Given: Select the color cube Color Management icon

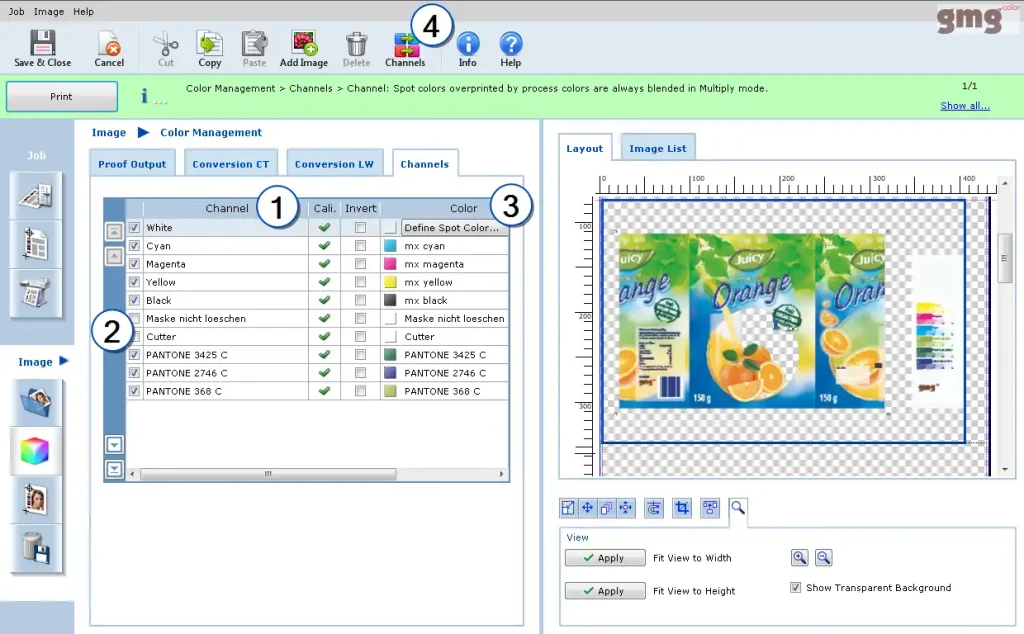Looking at the screenshot, I should point(36,451).
